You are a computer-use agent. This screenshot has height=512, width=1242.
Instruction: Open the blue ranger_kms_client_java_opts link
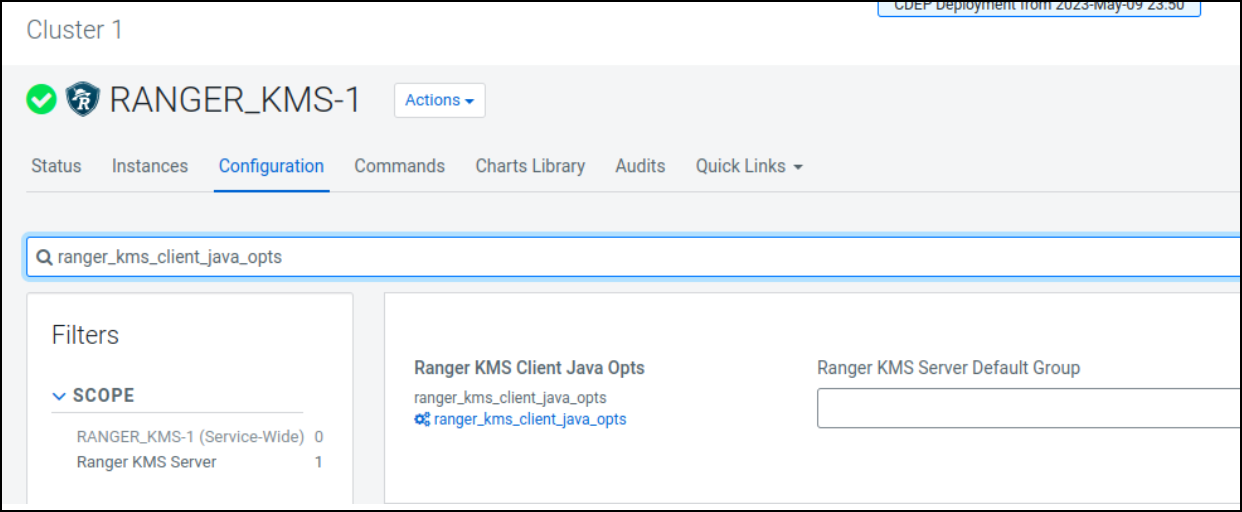(x=530, y=420)
